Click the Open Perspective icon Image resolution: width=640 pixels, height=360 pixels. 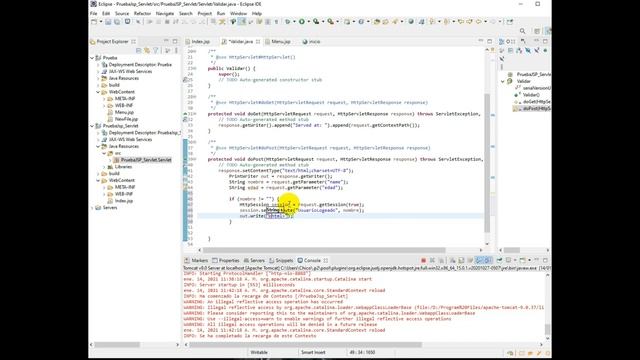click(x=537, y=31)
